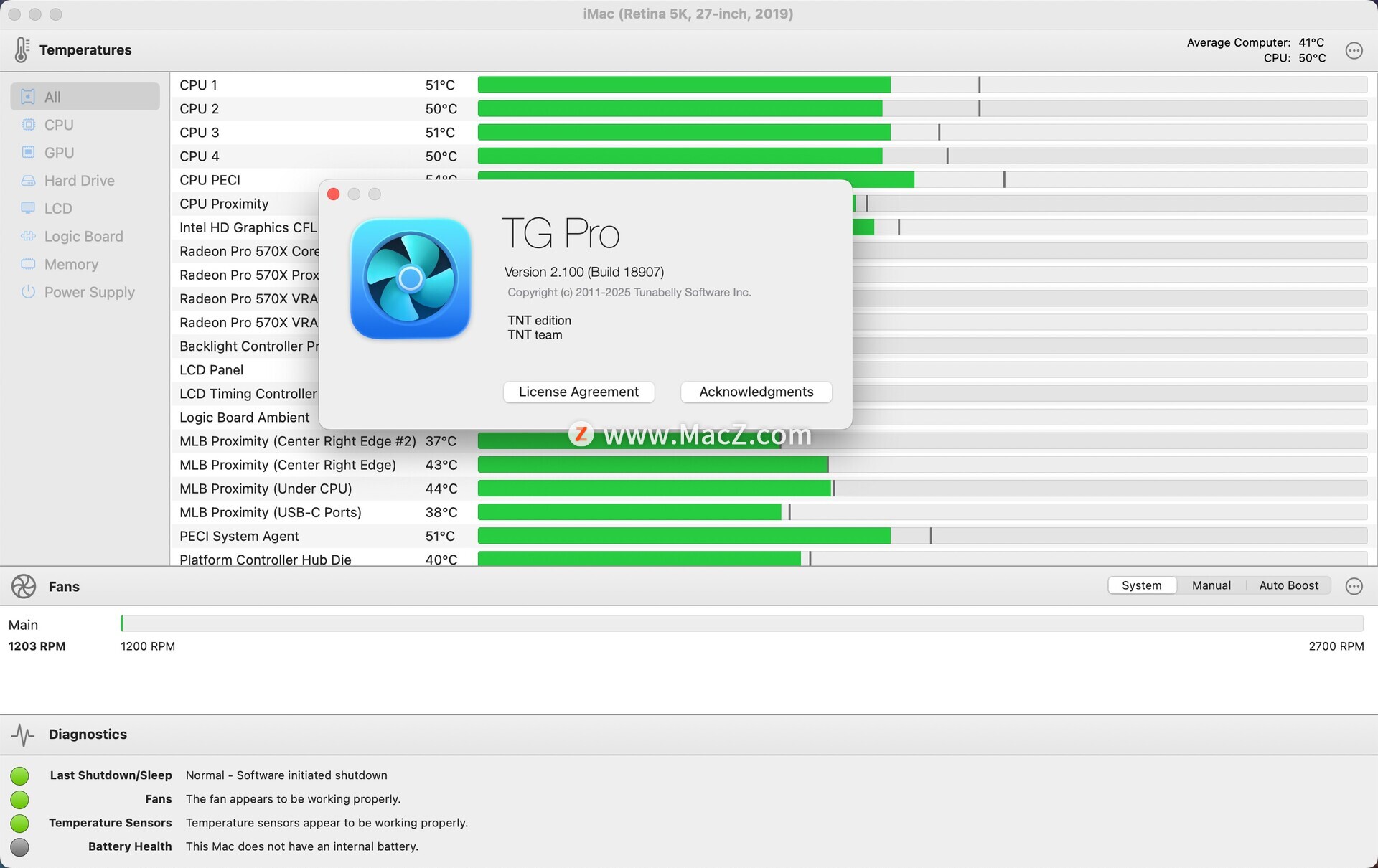Open the Fans more options menu

(x=1354, y=586)
